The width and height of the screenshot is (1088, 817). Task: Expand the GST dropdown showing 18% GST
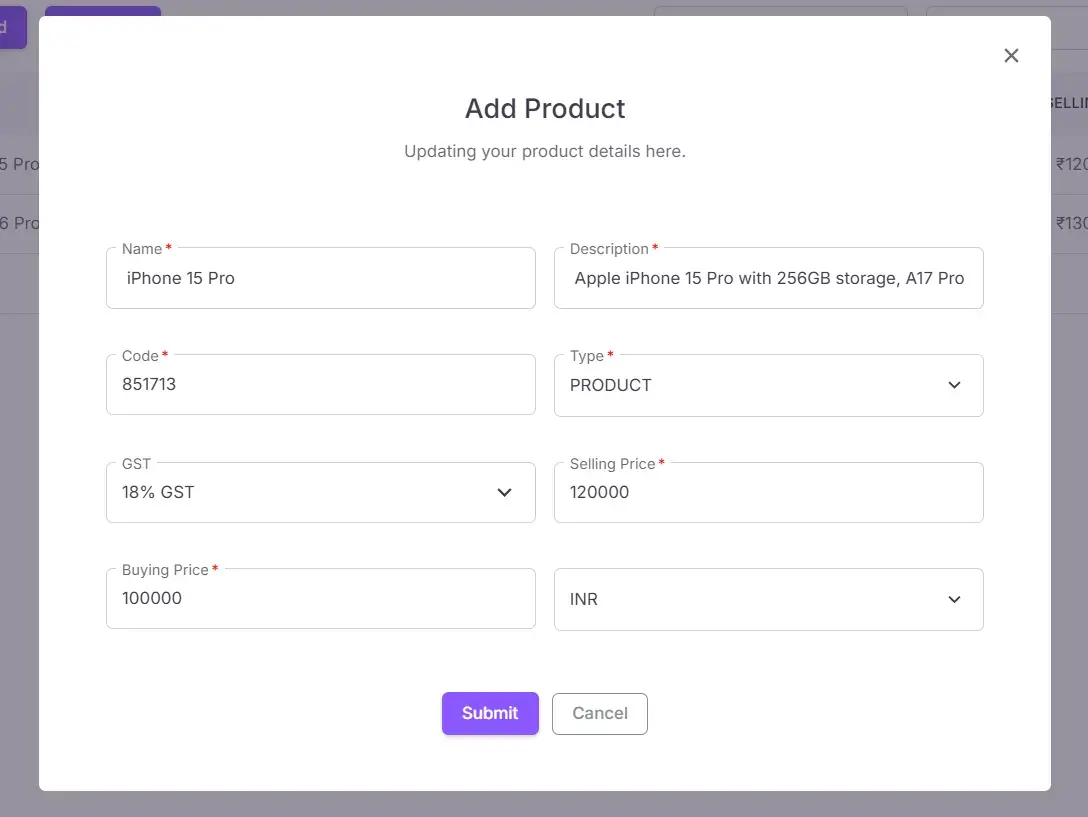(321, 492)
